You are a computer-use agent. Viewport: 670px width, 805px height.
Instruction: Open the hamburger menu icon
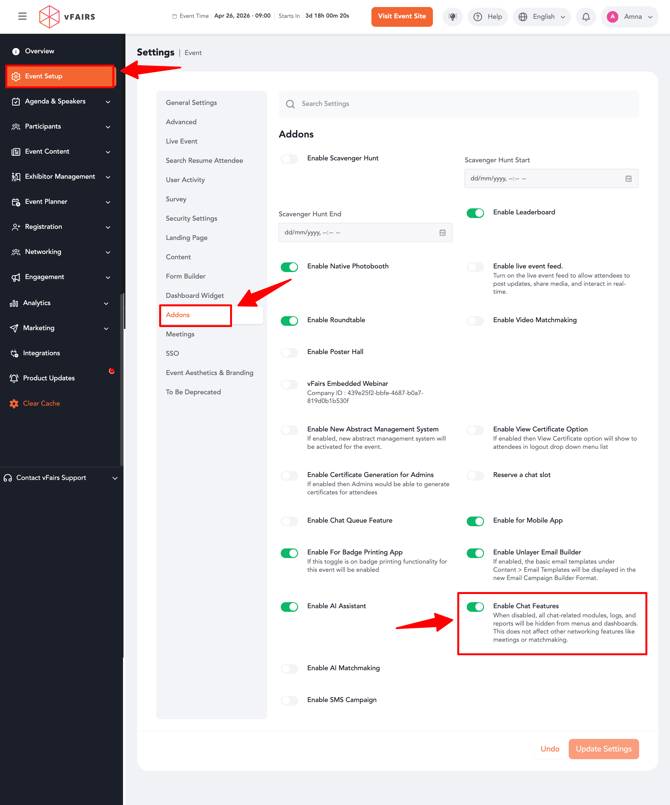coord(22,16)
